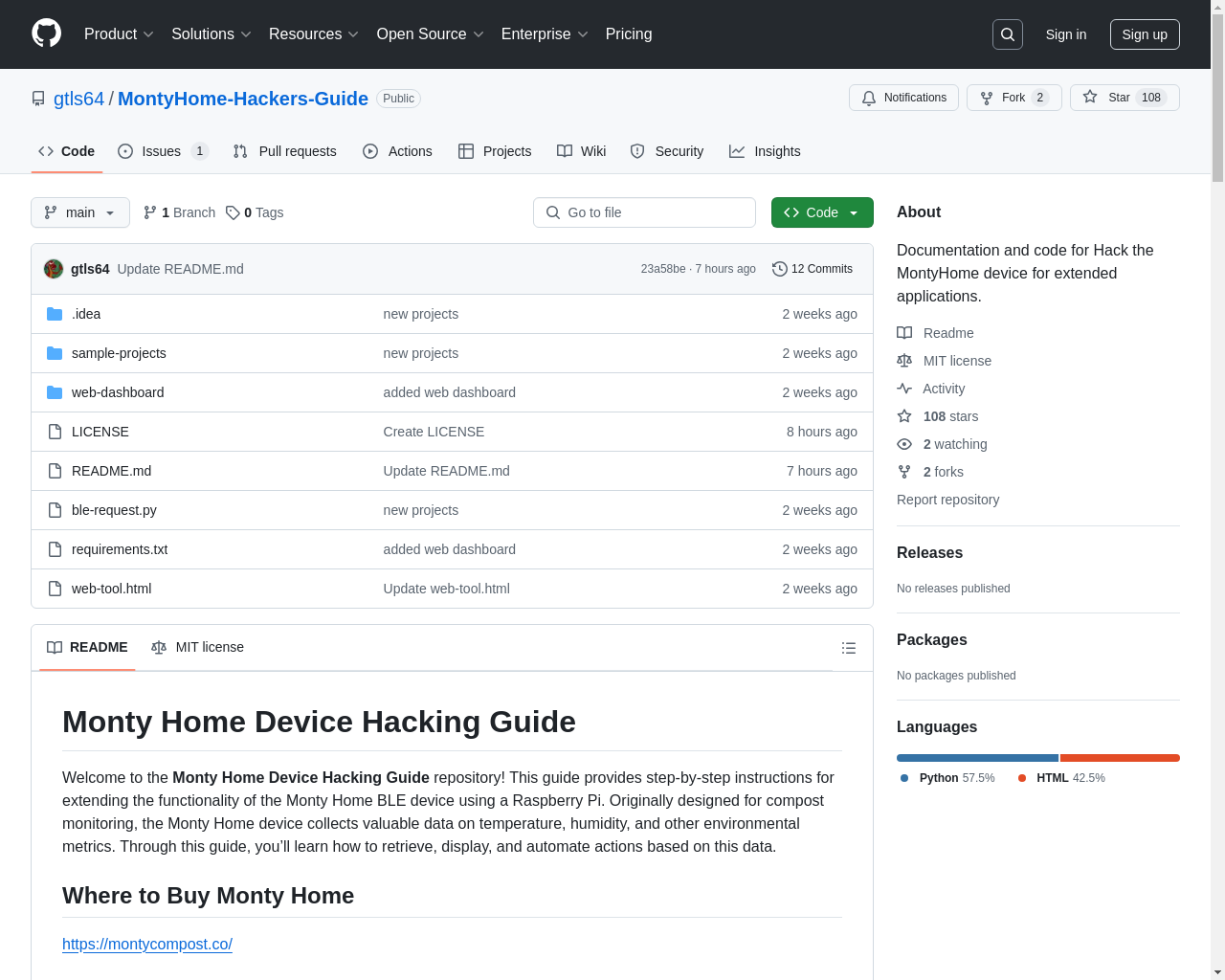Click the eye icon beside 2 watching

click(x=904, y=444)
